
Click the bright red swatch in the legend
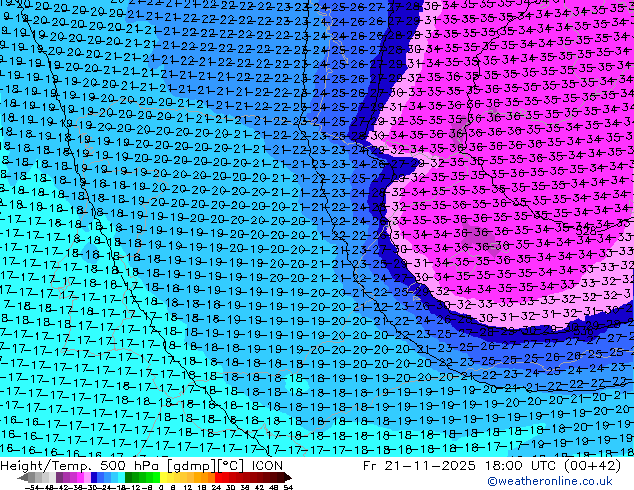(x=218, y=477)
